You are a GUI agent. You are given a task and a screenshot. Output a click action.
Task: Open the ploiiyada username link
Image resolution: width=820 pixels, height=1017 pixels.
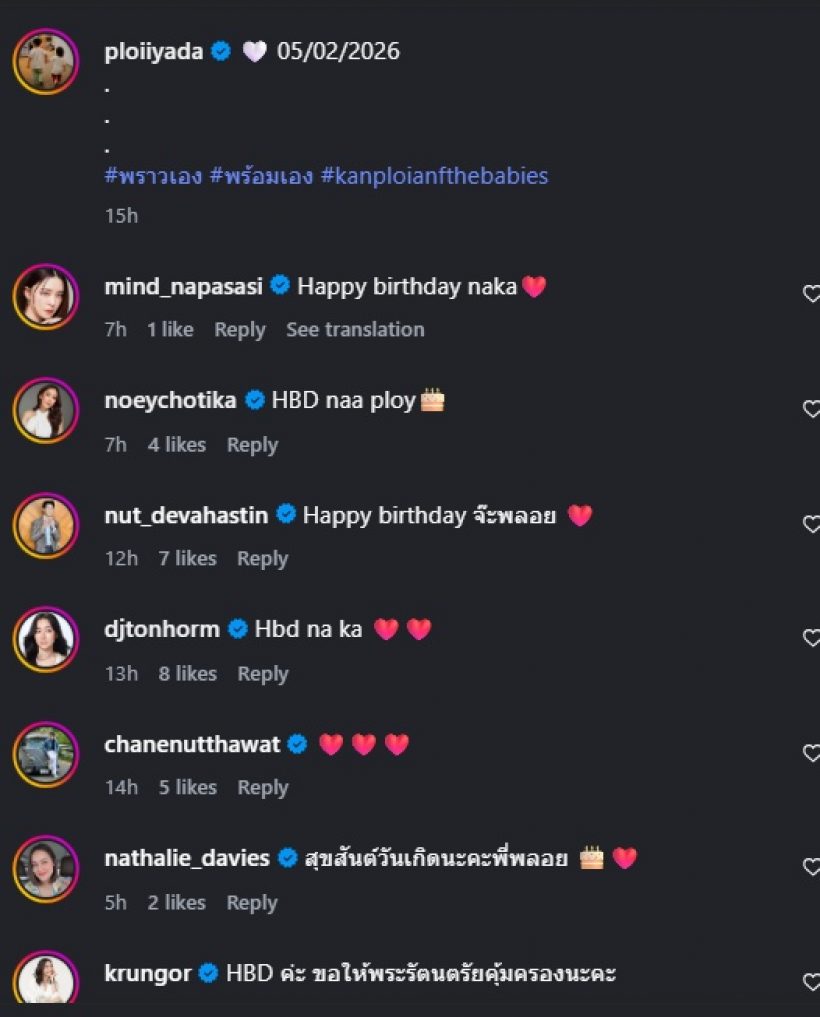[x=155, y=51]
